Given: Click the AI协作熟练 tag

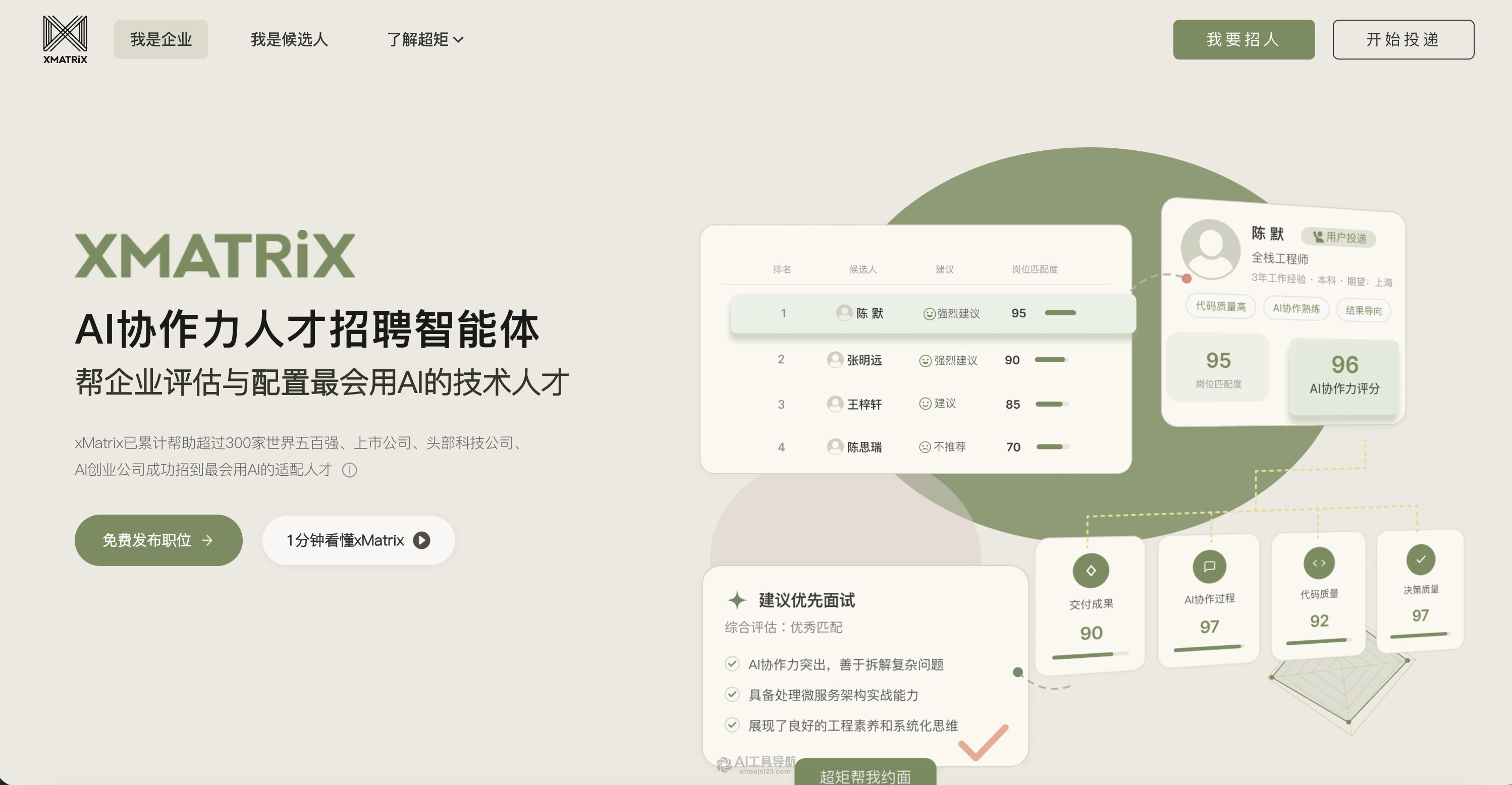Looking at the screenshot, I should pyautogui.click(x=1296, y=309).
